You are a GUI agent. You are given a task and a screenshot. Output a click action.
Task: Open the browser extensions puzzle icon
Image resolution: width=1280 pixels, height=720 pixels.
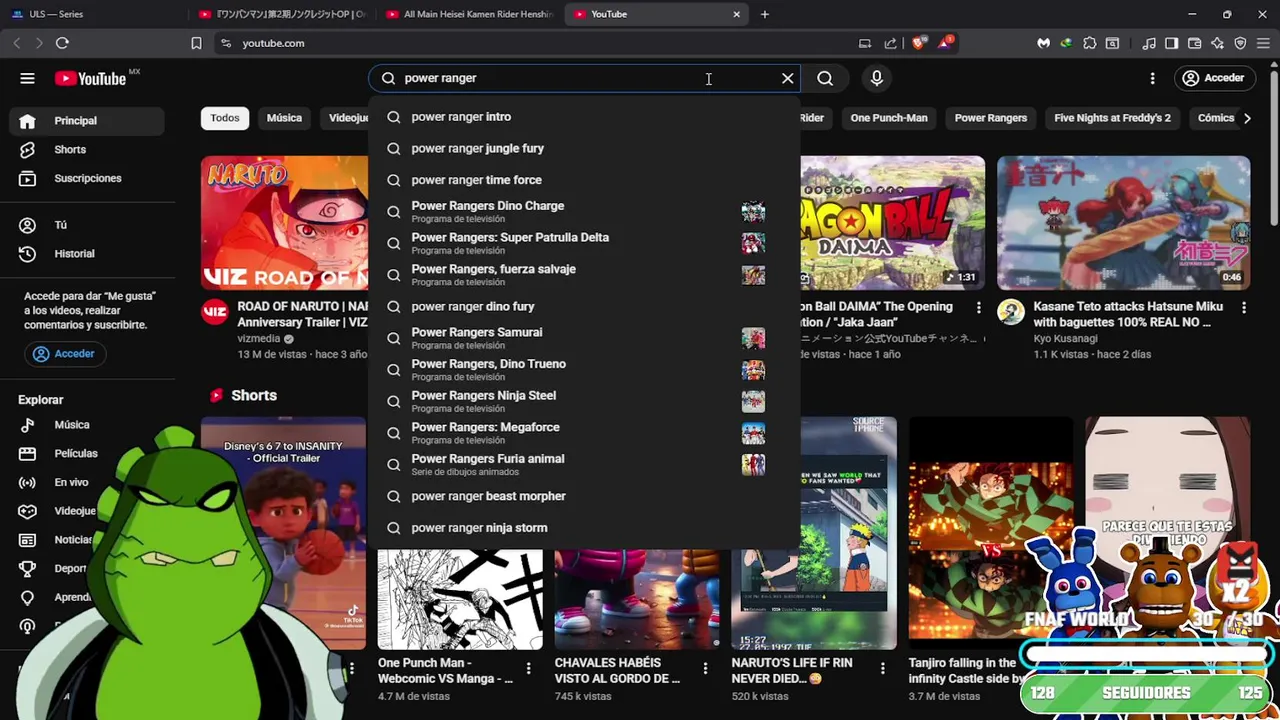click(1090, 43)
